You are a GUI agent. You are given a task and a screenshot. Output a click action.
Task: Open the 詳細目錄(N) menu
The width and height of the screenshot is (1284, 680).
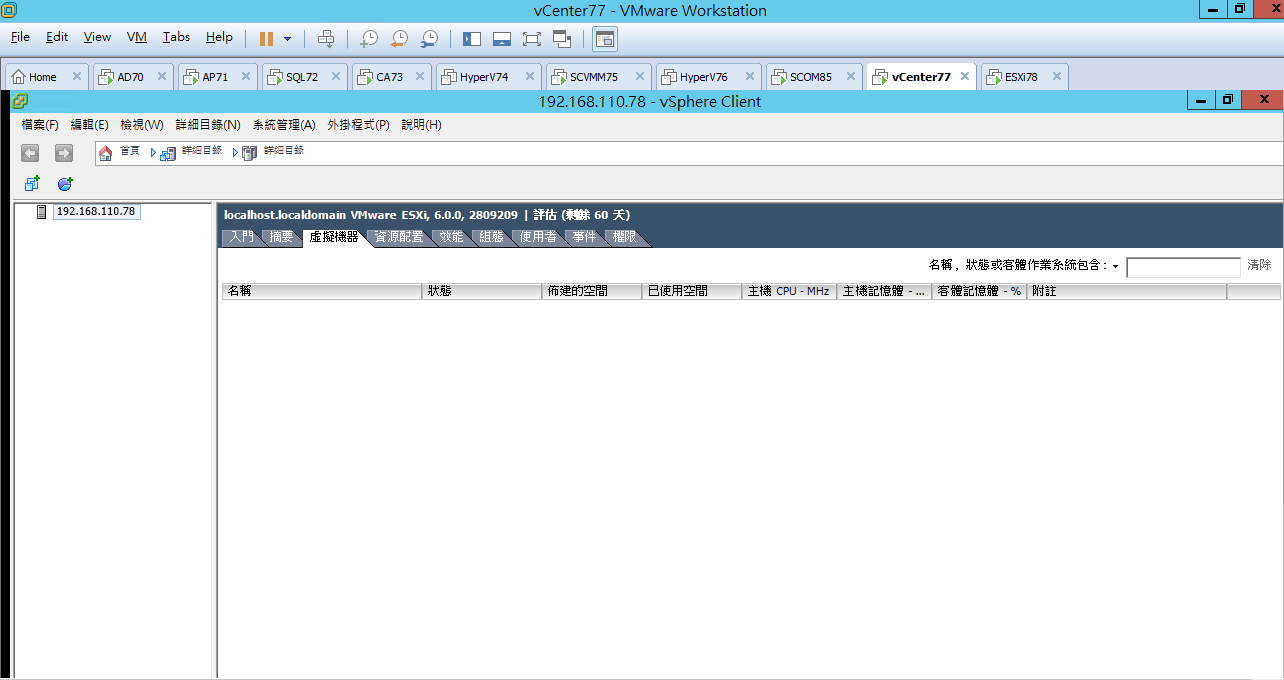tap(208, 125)
